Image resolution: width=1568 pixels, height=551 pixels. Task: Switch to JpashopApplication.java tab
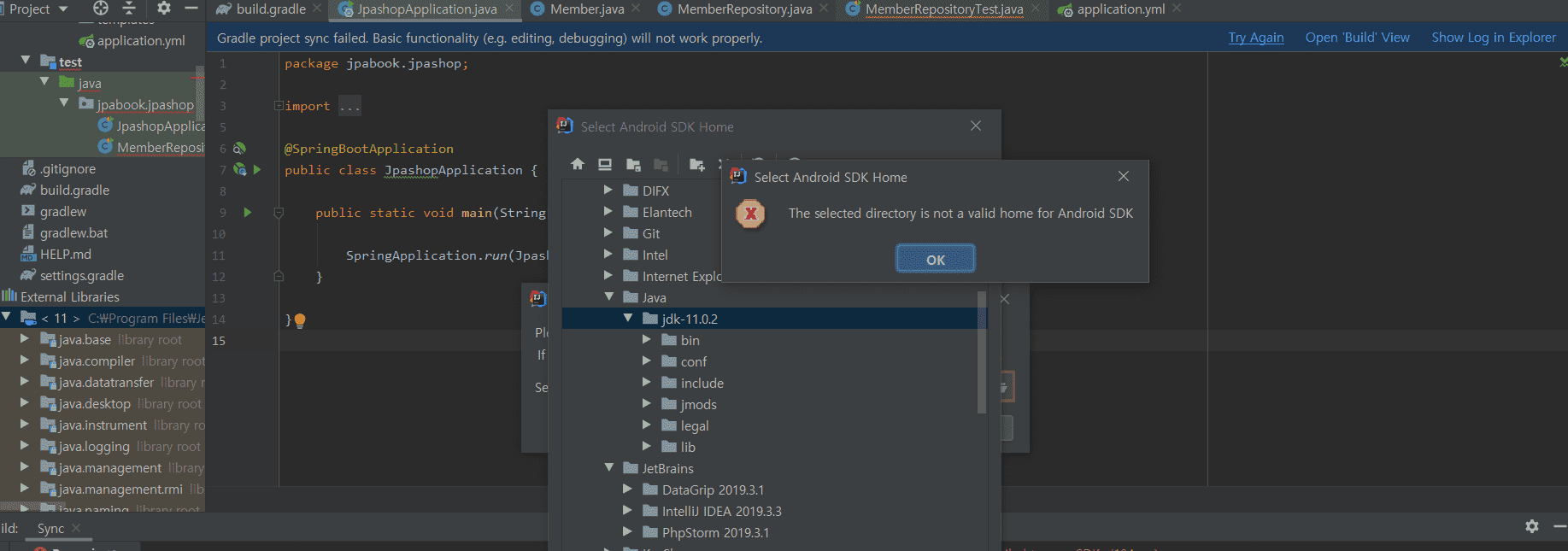pos(426,9)
